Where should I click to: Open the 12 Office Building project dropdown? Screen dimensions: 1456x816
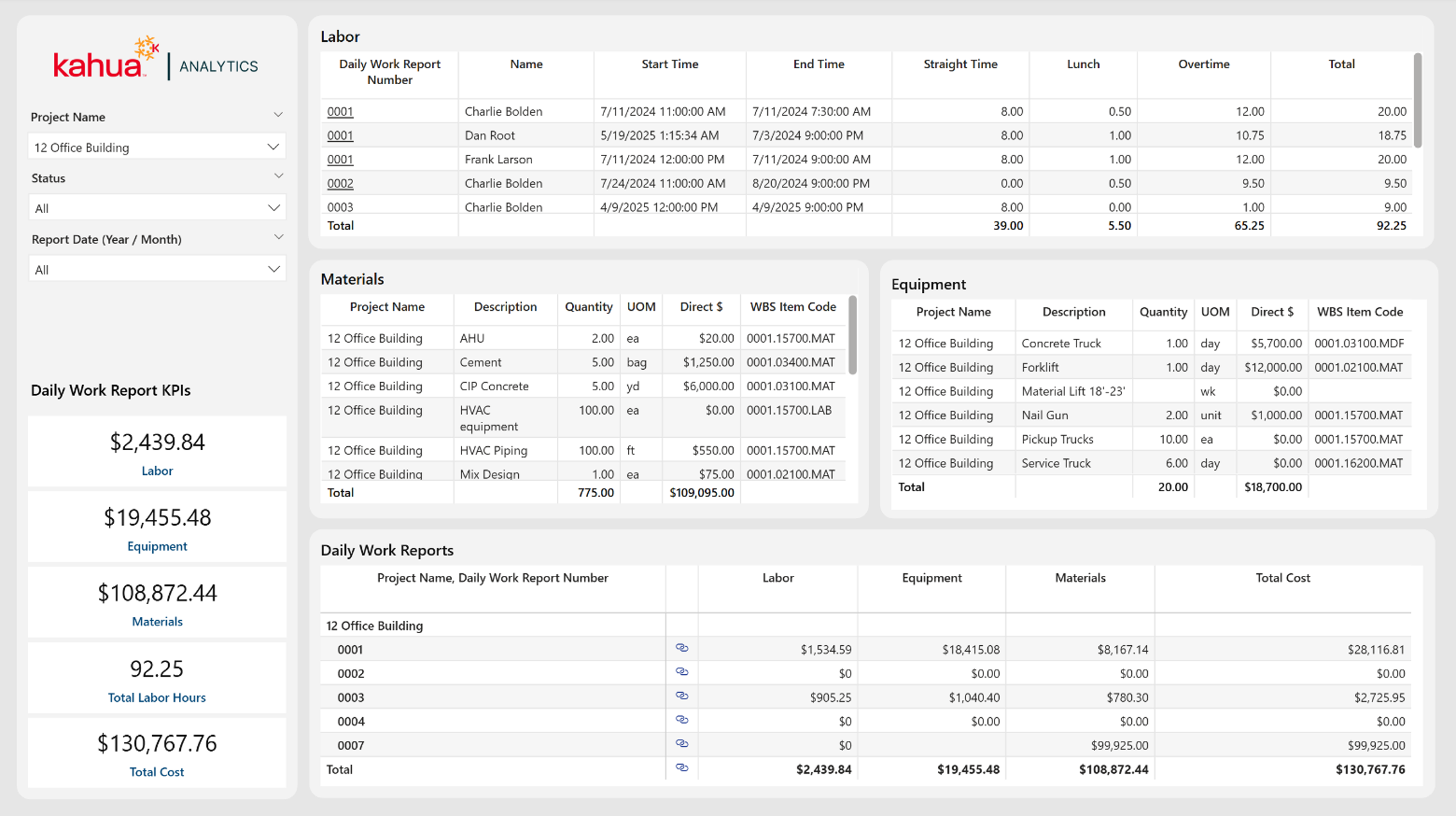tap(157, 147)
